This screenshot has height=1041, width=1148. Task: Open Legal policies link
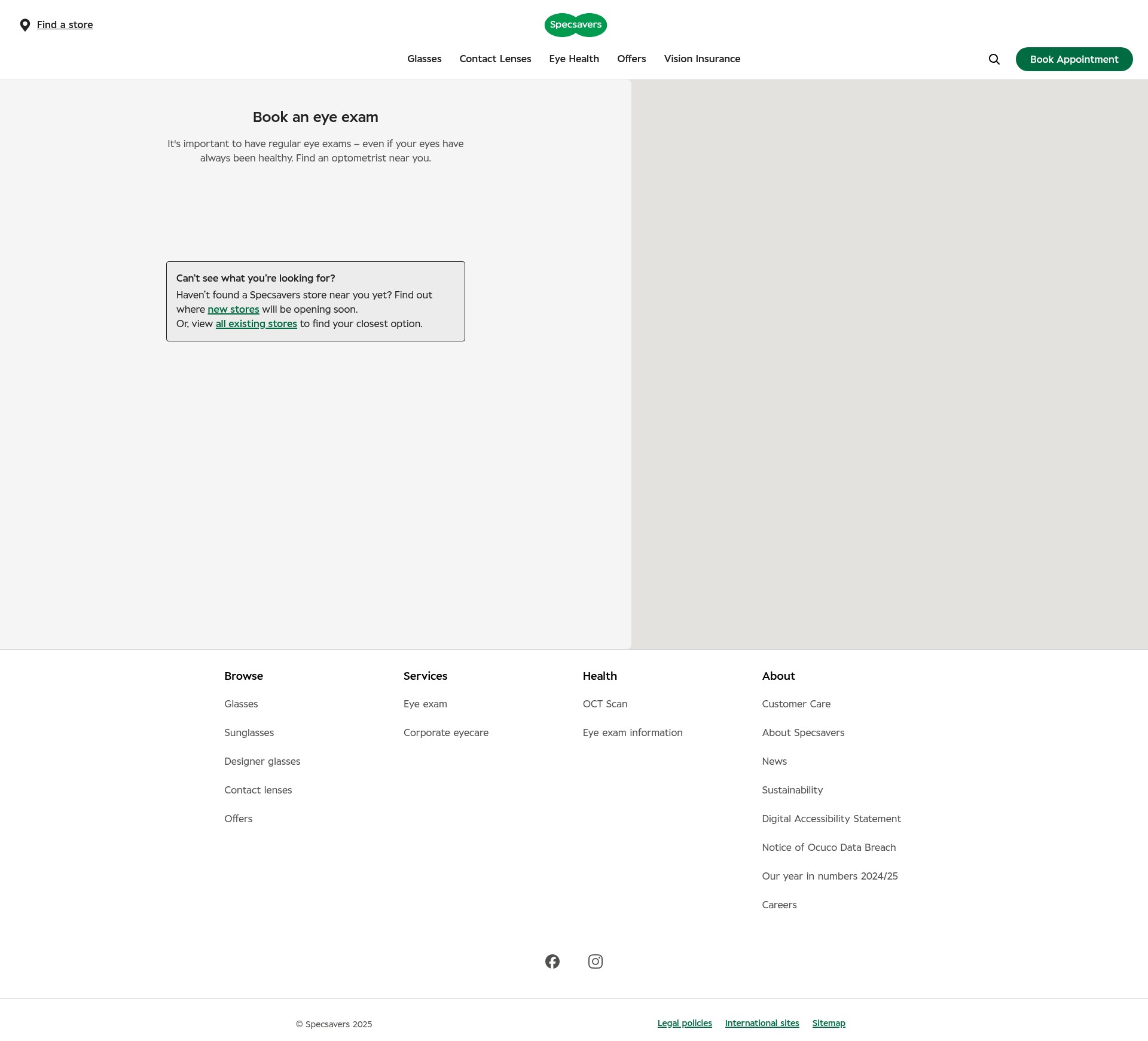pos(685,1023)
